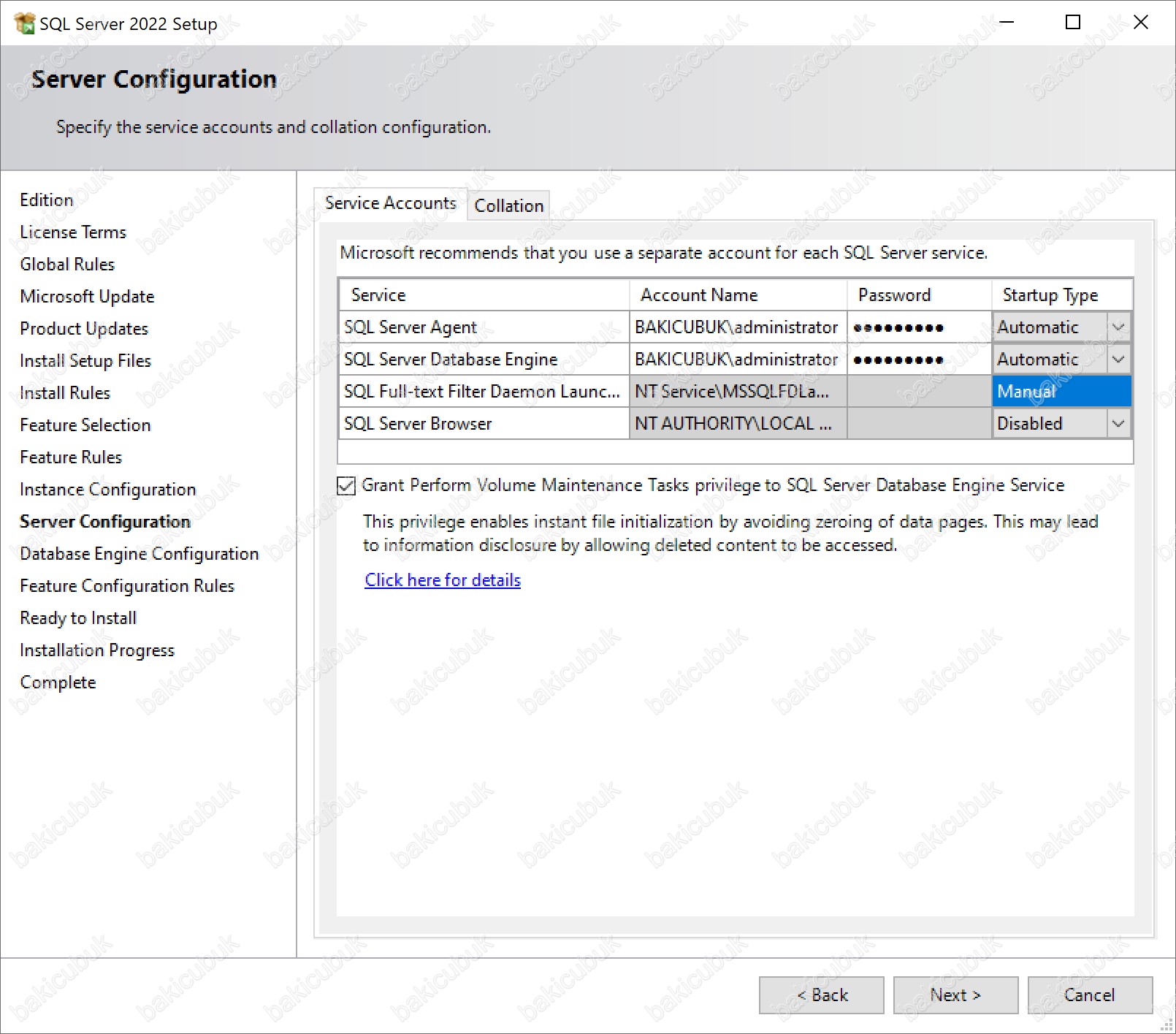Go to the Next setup page
This screenshot has width=1176, height=1034.
955,995
